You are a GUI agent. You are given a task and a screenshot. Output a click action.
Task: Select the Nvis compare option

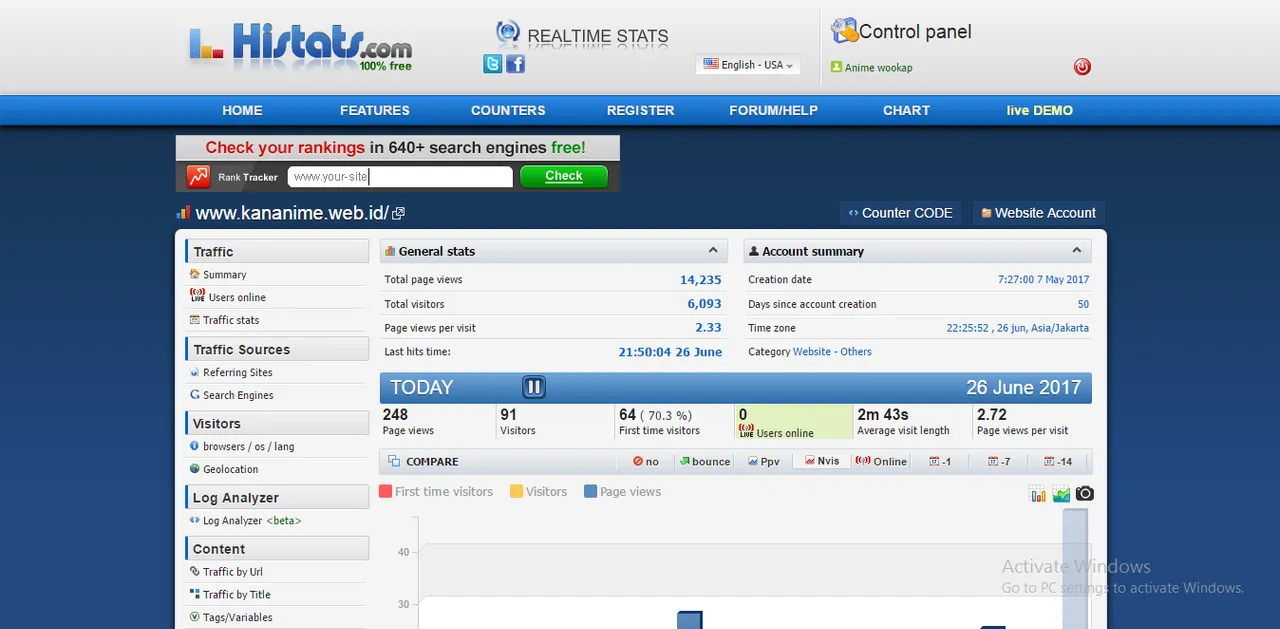(x=822, y=461)
